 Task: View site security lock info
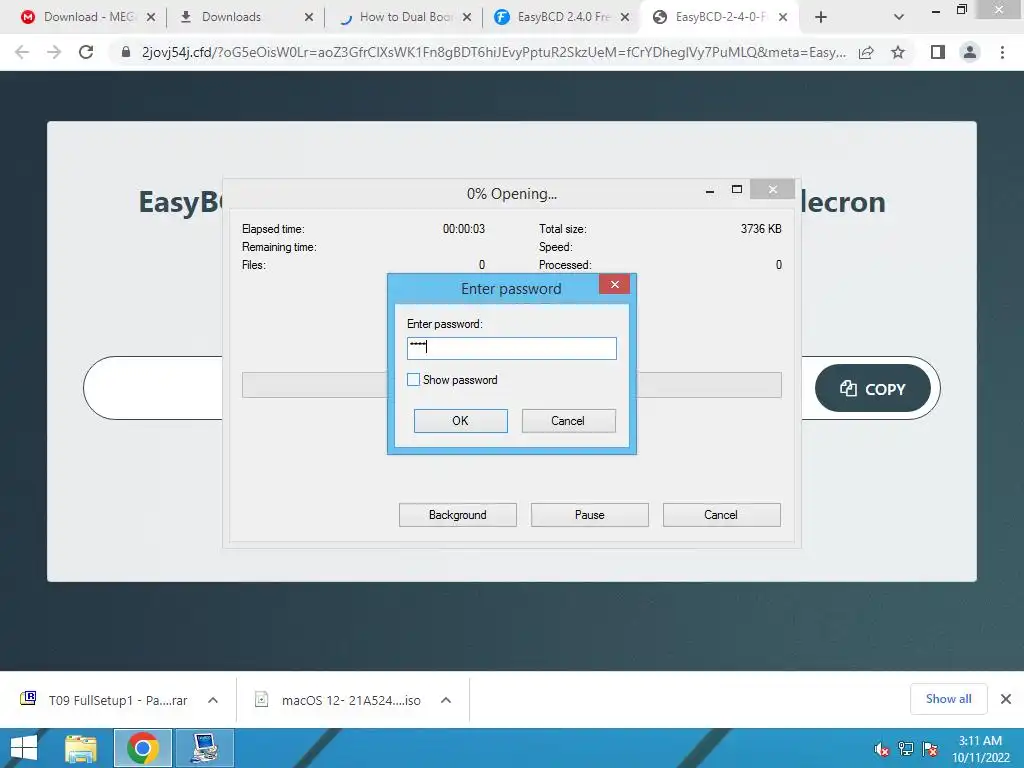pyautogui.click(x=126, y=52)
